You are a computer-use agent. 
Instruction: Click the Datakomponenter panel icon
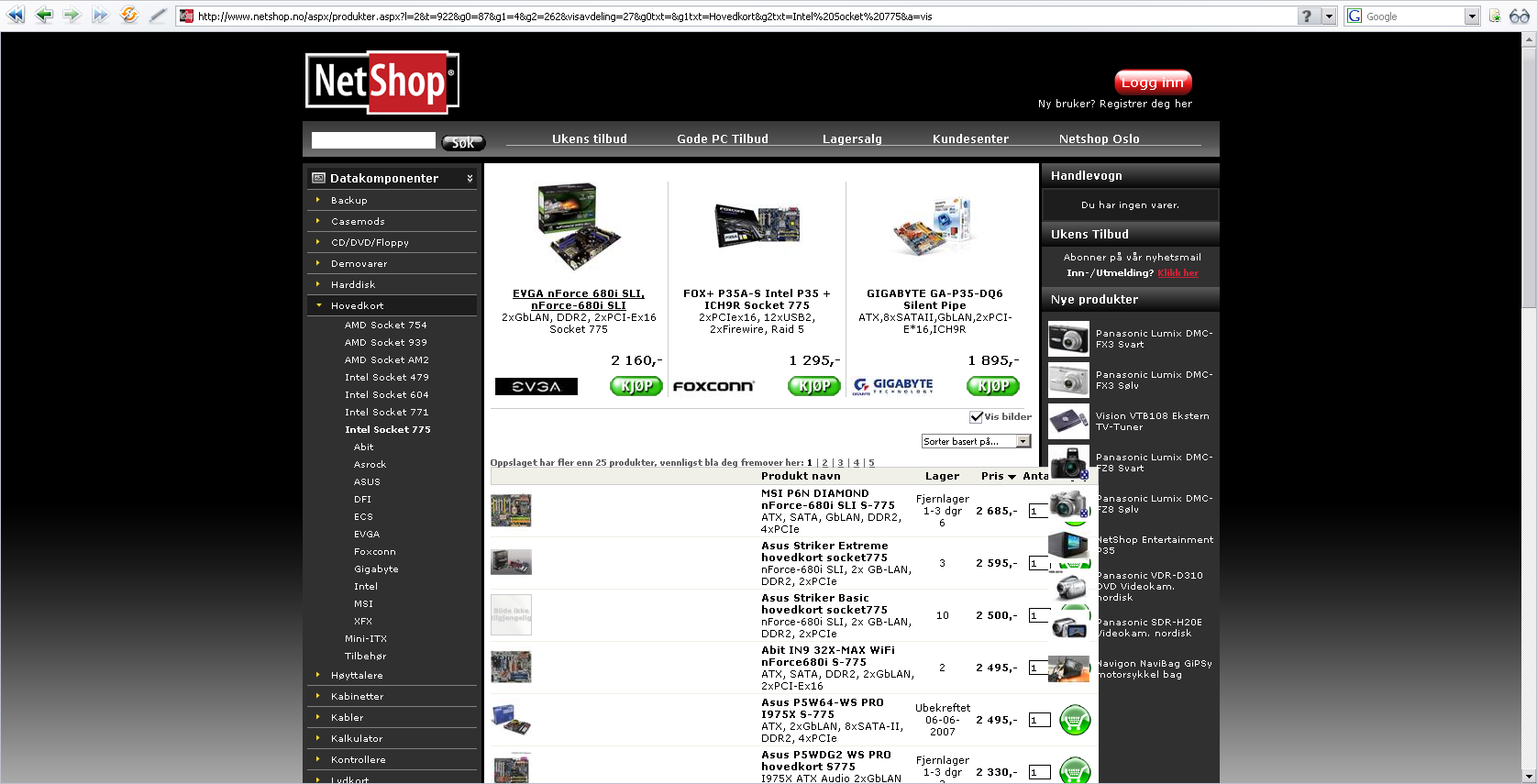pyautogui.click(x=318, y=178)
